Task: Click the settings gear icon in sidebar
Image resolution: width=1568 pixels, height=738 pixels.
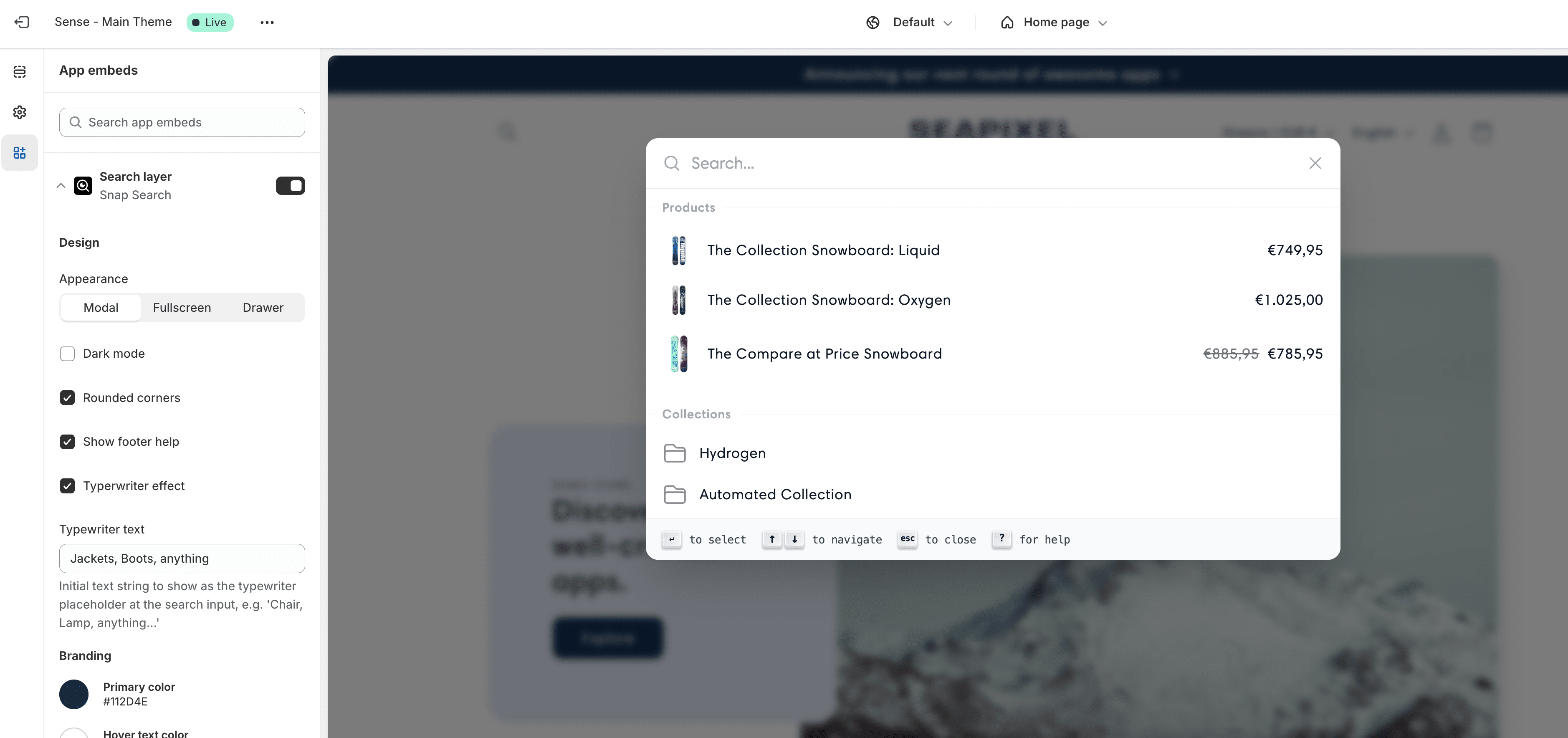Action: 21,112
